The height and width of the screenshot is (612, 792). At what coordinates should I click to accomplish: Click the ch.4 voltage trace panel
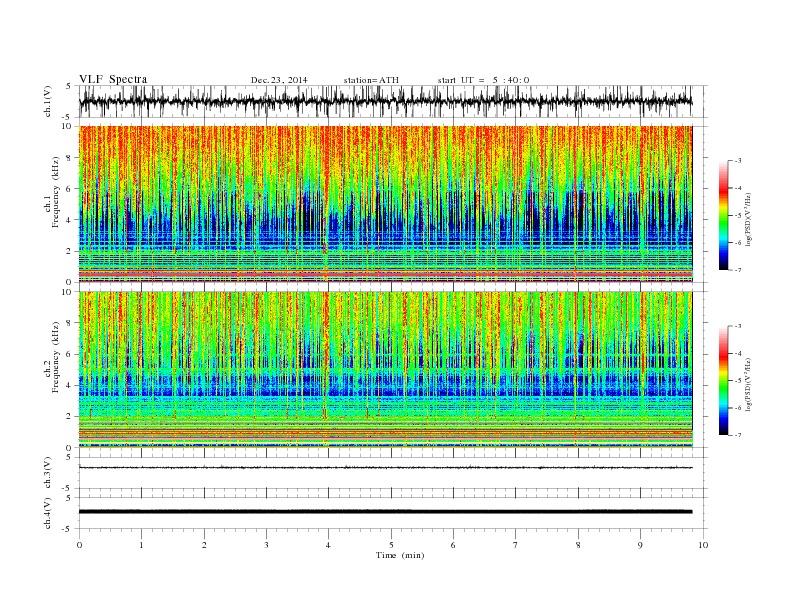coord(392,513)
